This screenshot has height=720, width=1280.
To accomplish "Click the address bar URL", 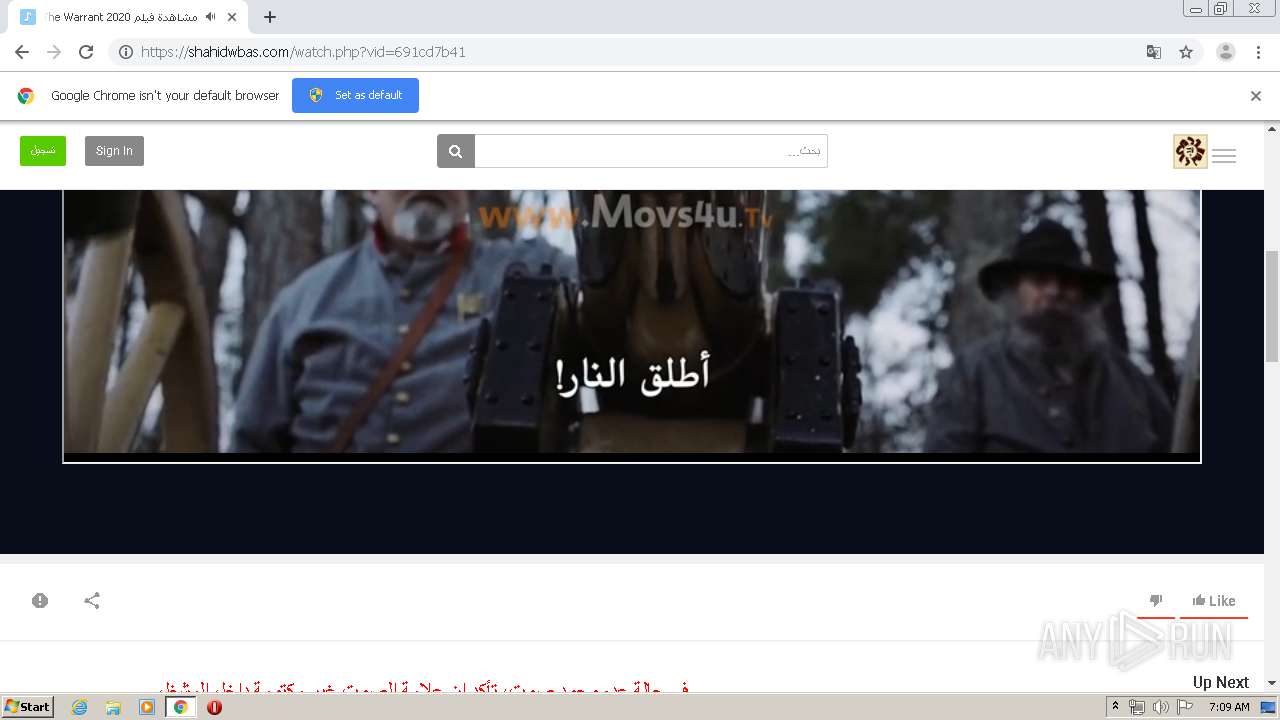I will (x=303, y=52).
